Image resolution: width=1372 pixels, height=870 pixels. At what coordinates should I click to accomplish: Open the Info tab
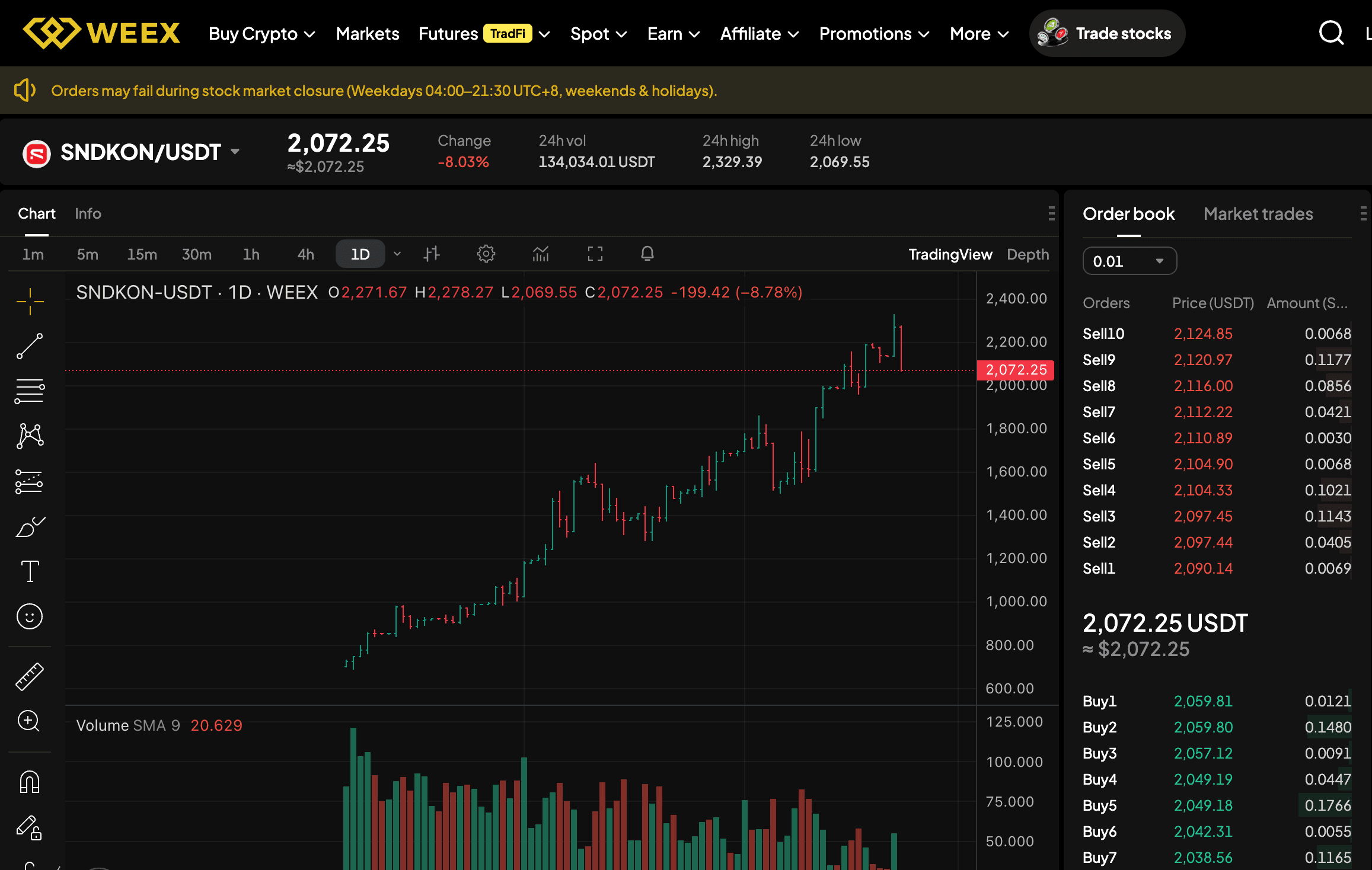click(x=88, y=214)
